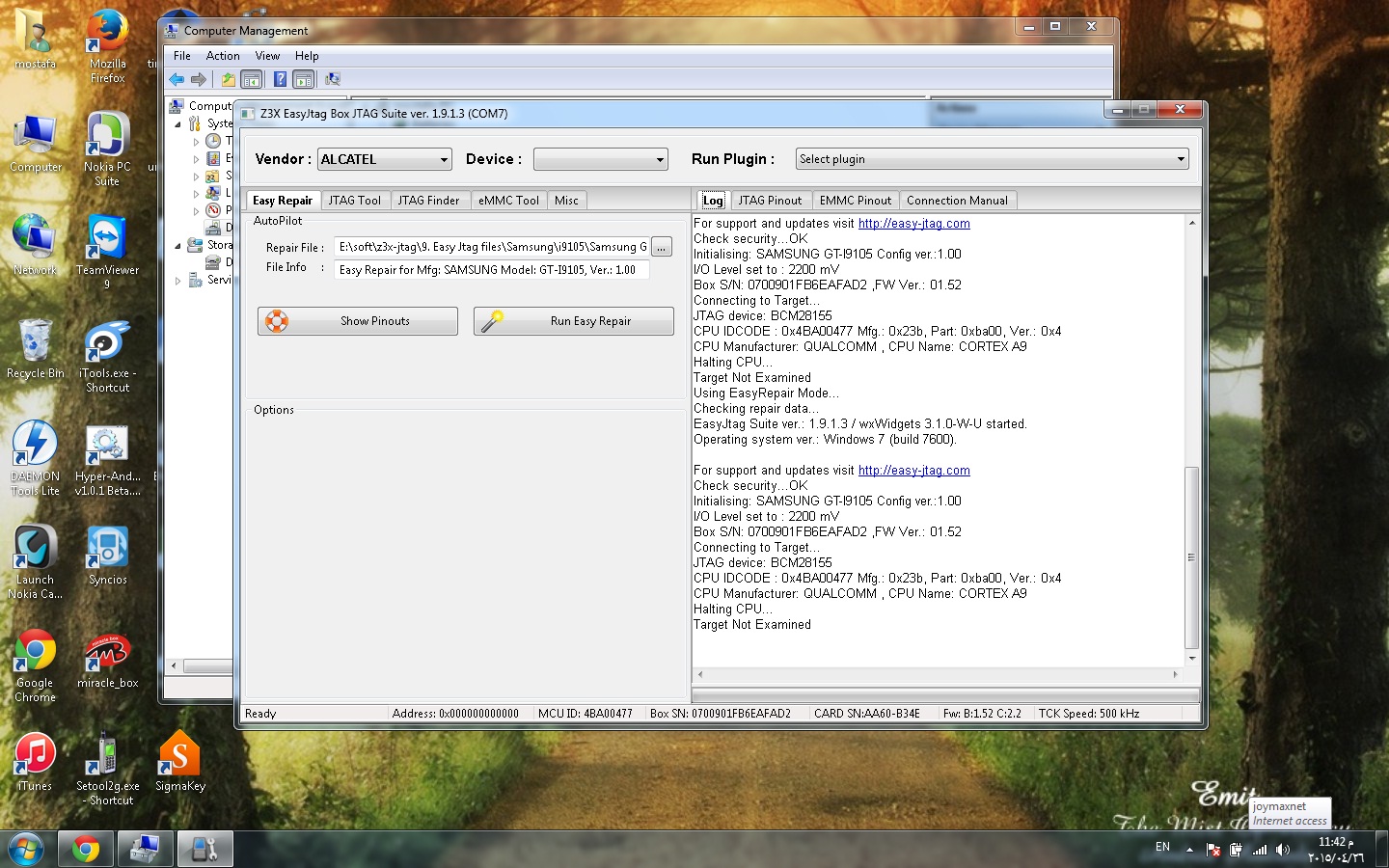Open Setool2g.exe shortcut on desktop

coord(107,769)
